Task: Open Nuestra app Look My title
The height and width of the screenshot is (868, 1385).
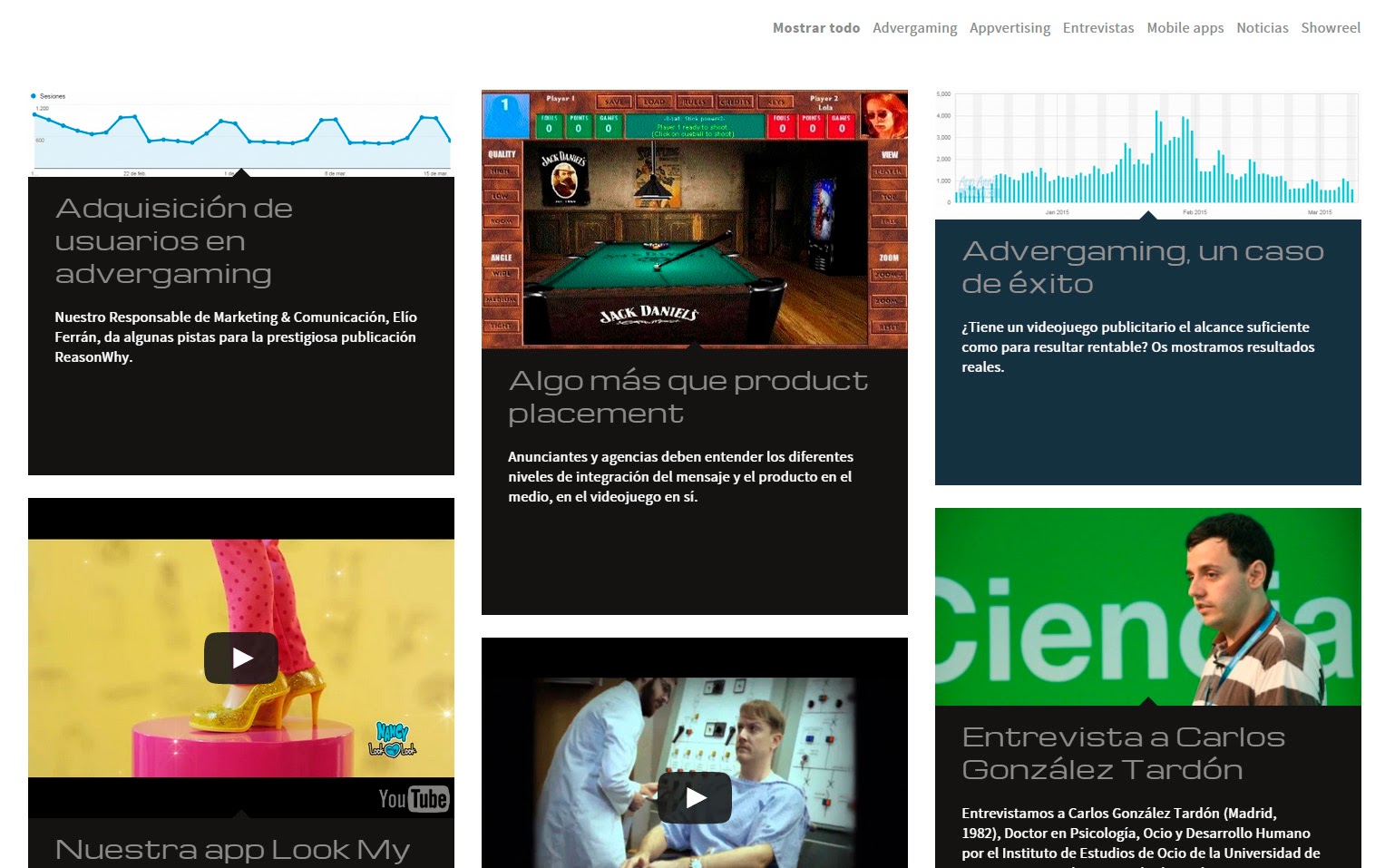Action: [232, 850]
